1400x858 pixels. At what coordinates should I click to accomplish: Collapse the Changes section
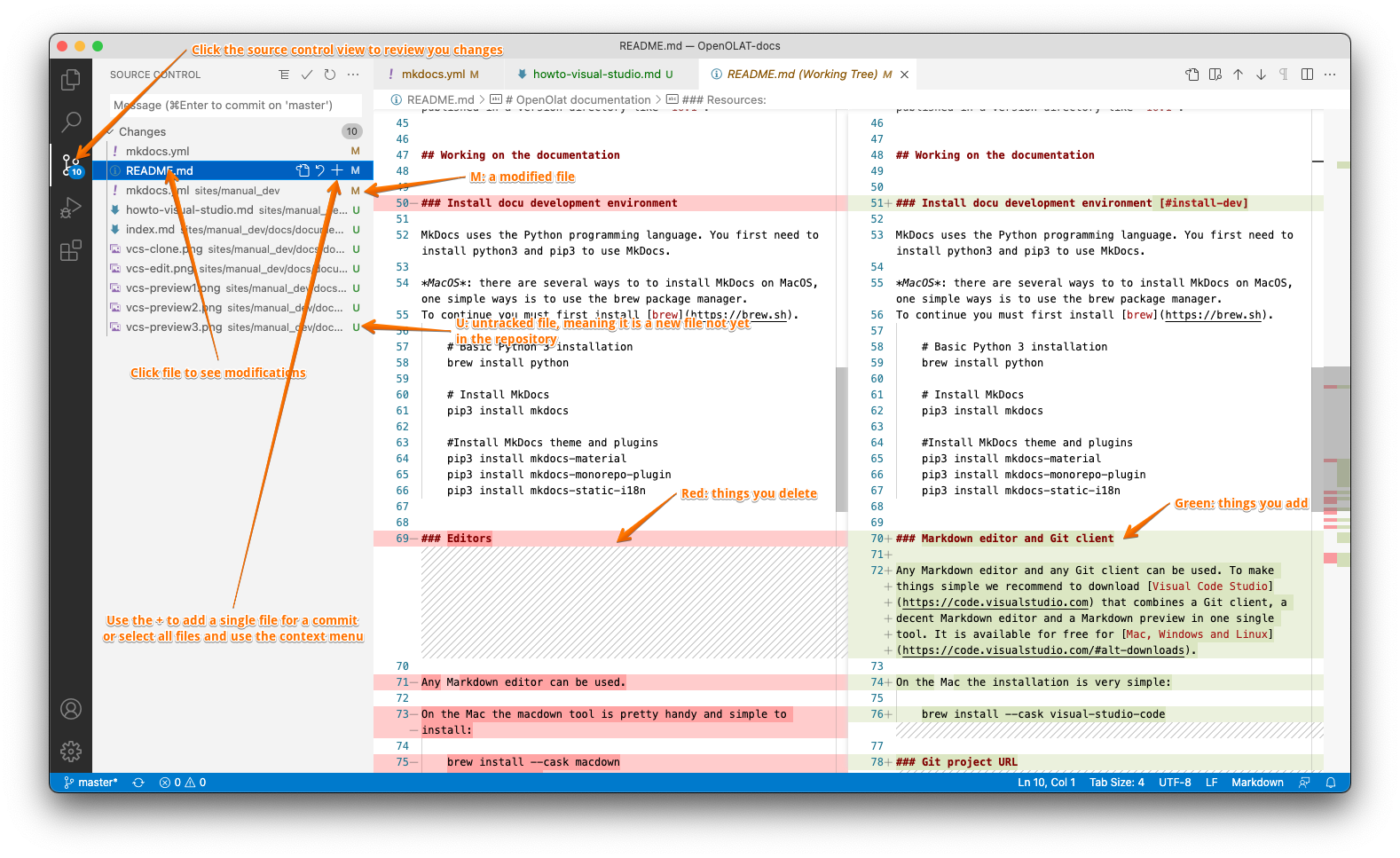[x=111, y=131]
